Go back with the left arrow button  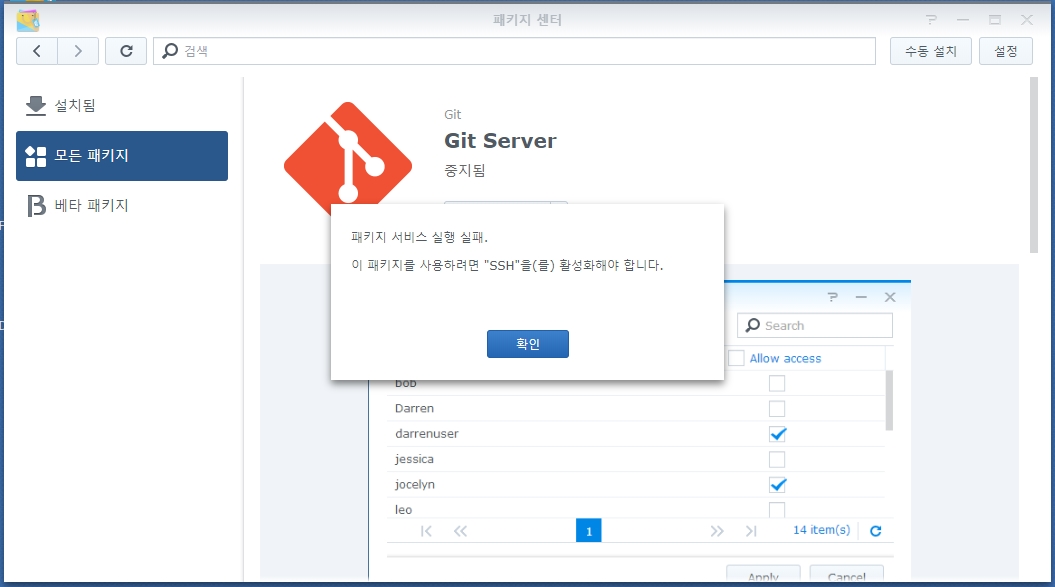point(37,51)
